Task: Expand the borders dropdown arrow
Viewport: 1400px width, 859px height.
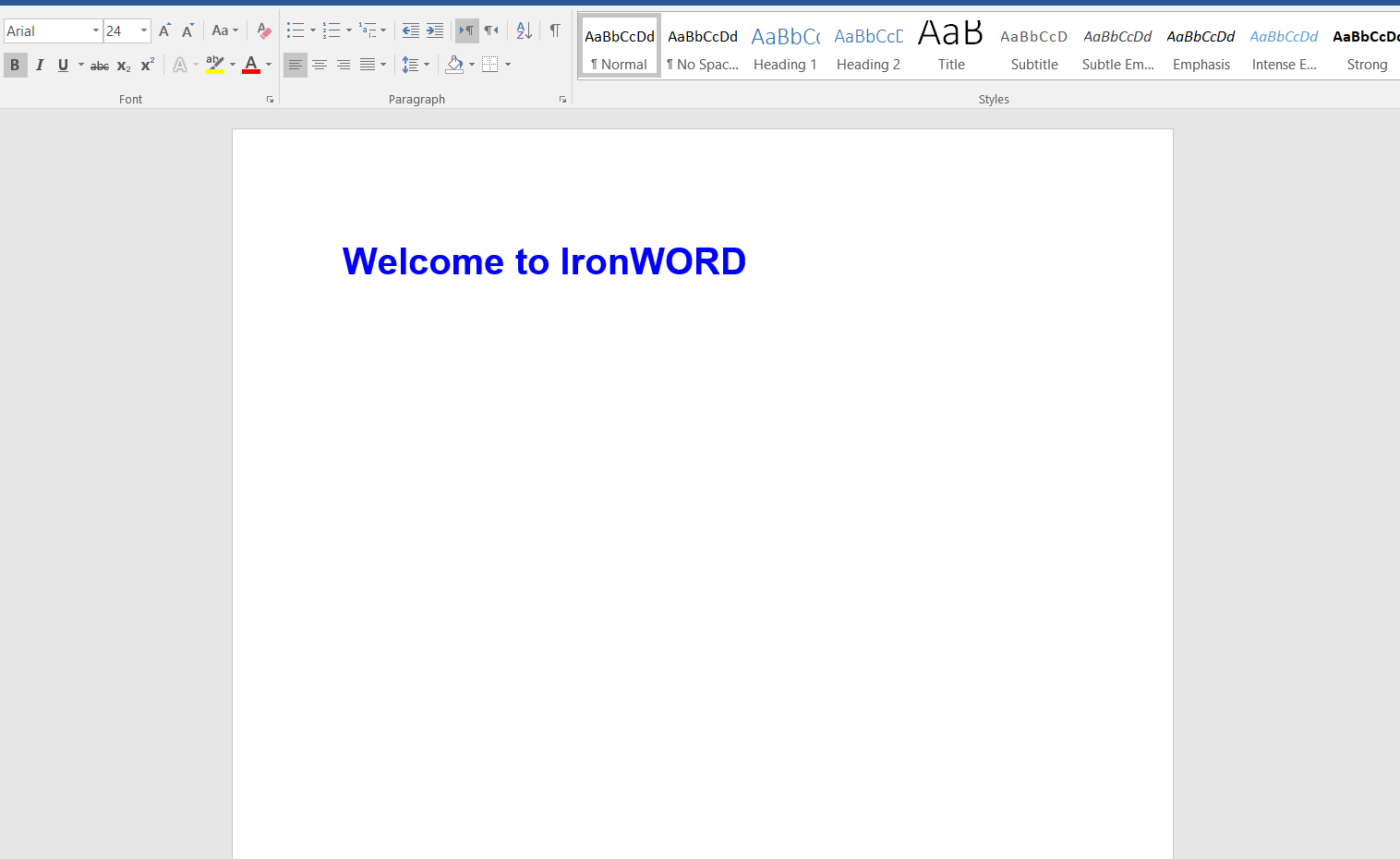Action: point(508,65)
